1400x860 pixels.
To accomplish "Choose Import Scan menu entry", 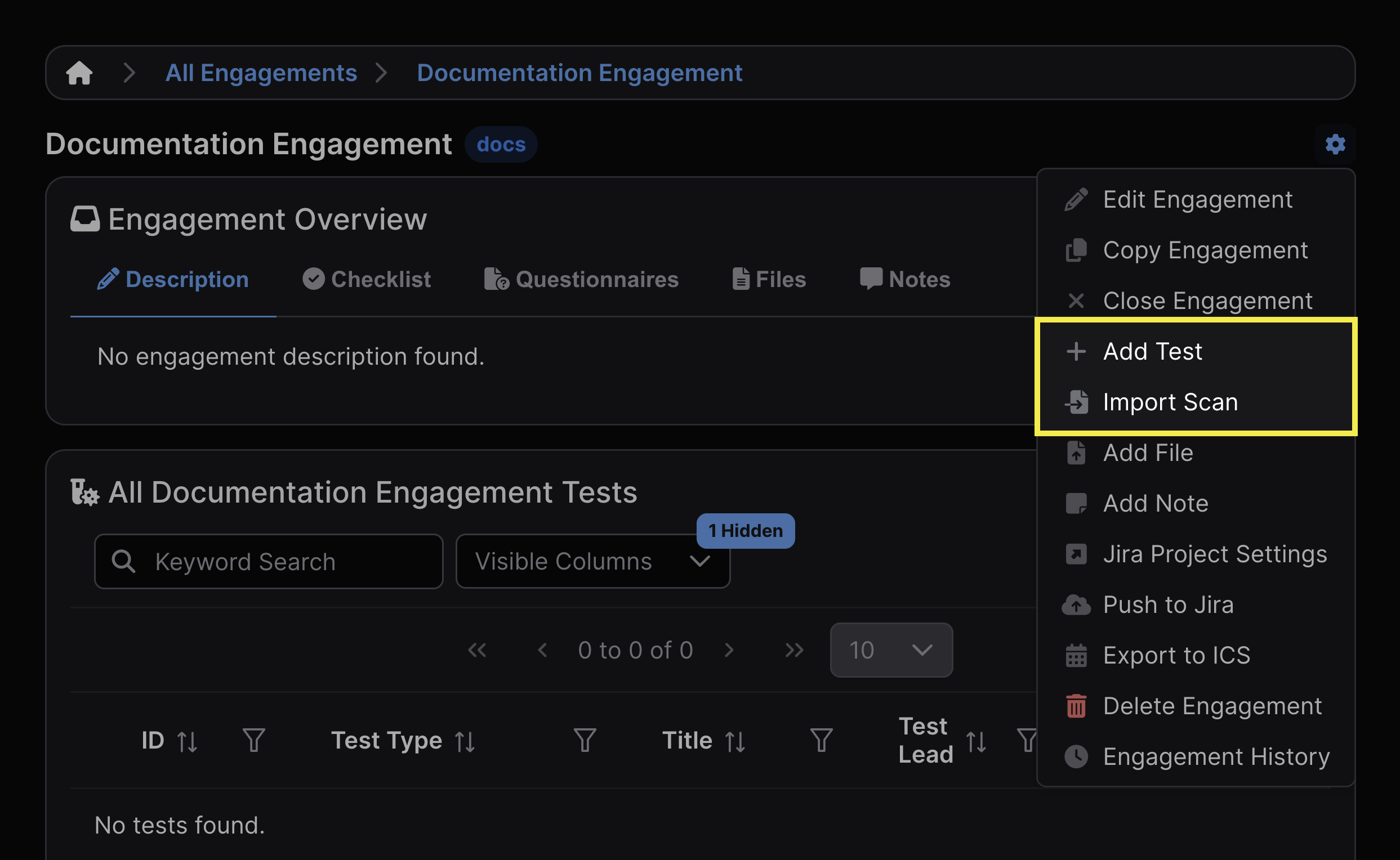I will [1170, 402].
